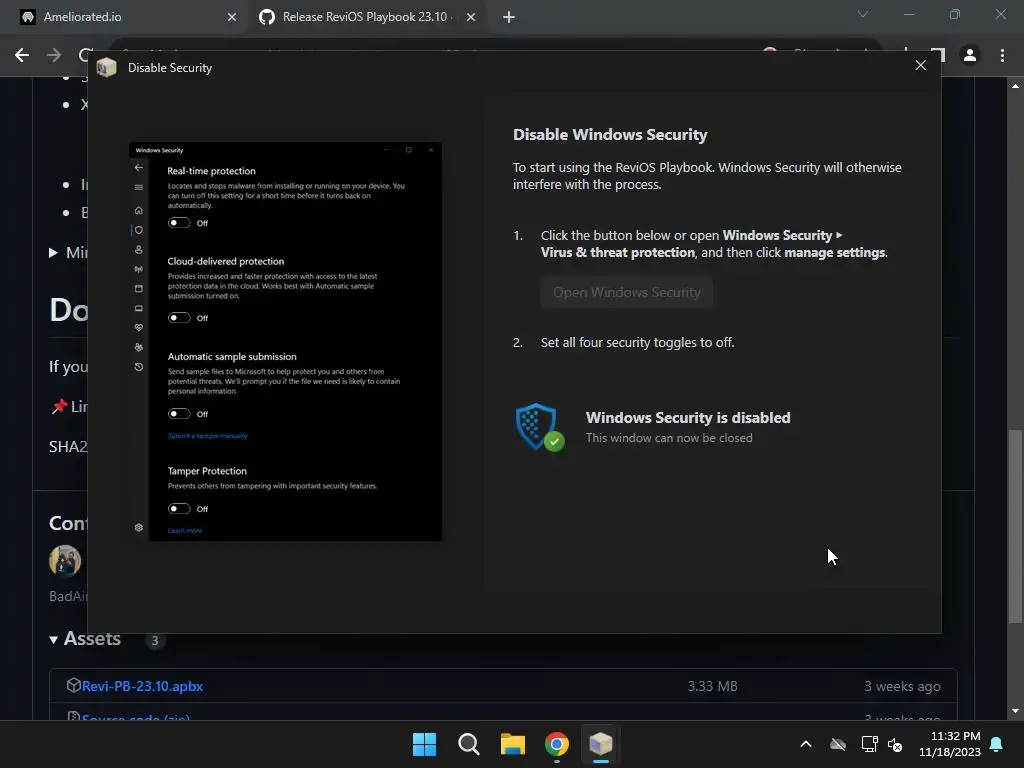Image resolution: width=1024 pixels, height=768 pixels.
Task: Click the Disable Security app icon in title bar
Action: click(106, 67)
